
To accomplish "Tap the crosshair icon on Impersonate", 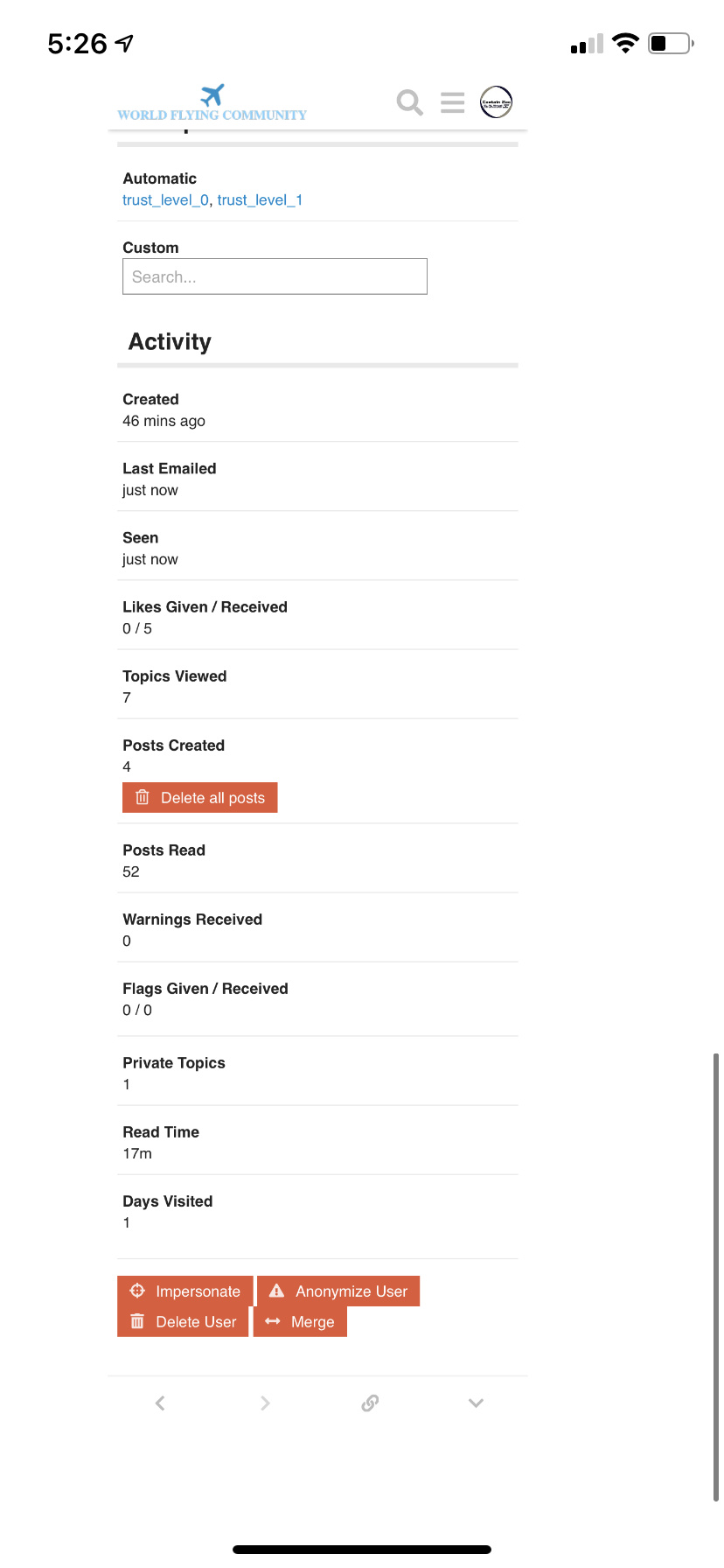I will [137, 1291].
